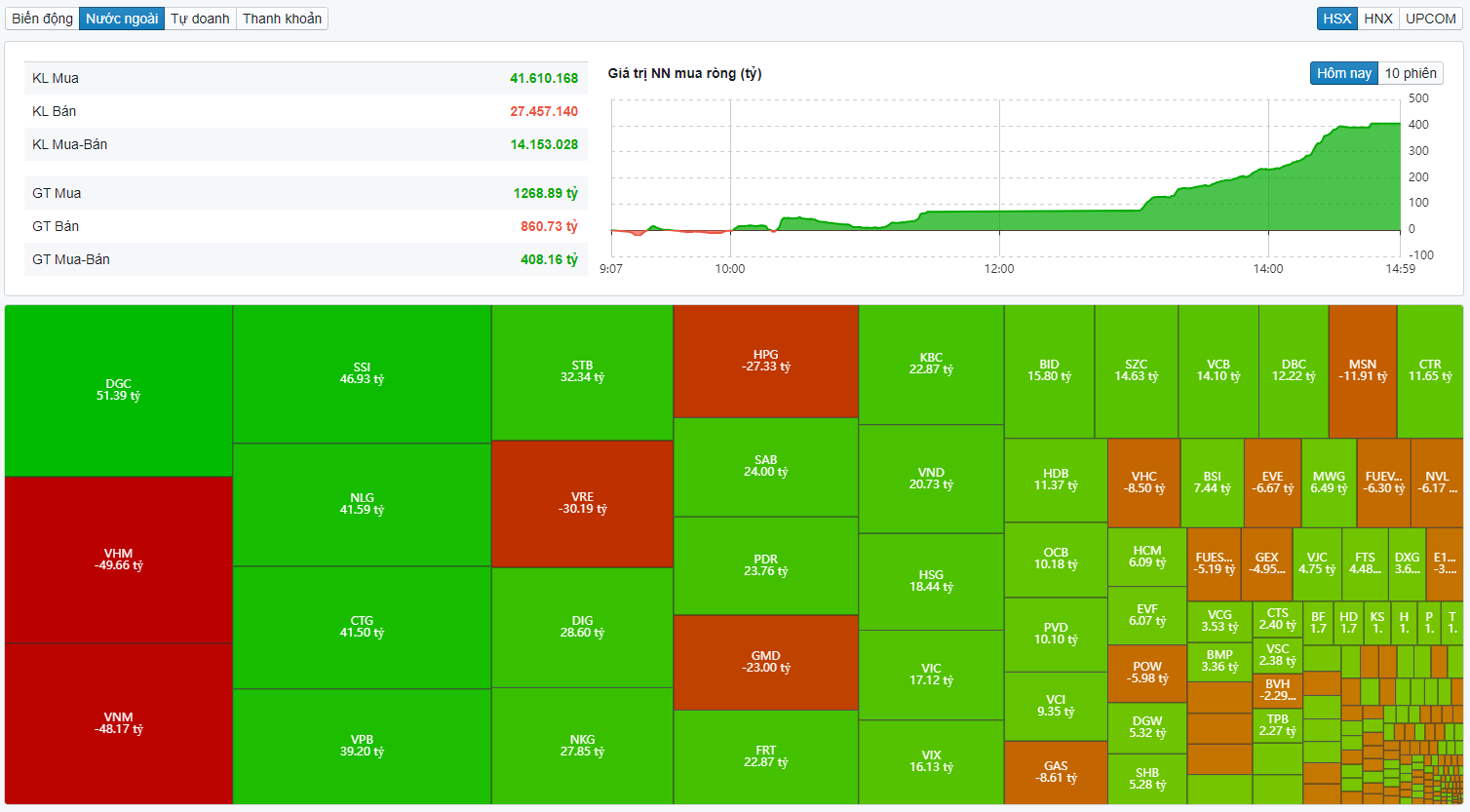Open the POW -5.98 tỷ tile
This screenshot has width=1470, height=812.
coord(1147,673)
